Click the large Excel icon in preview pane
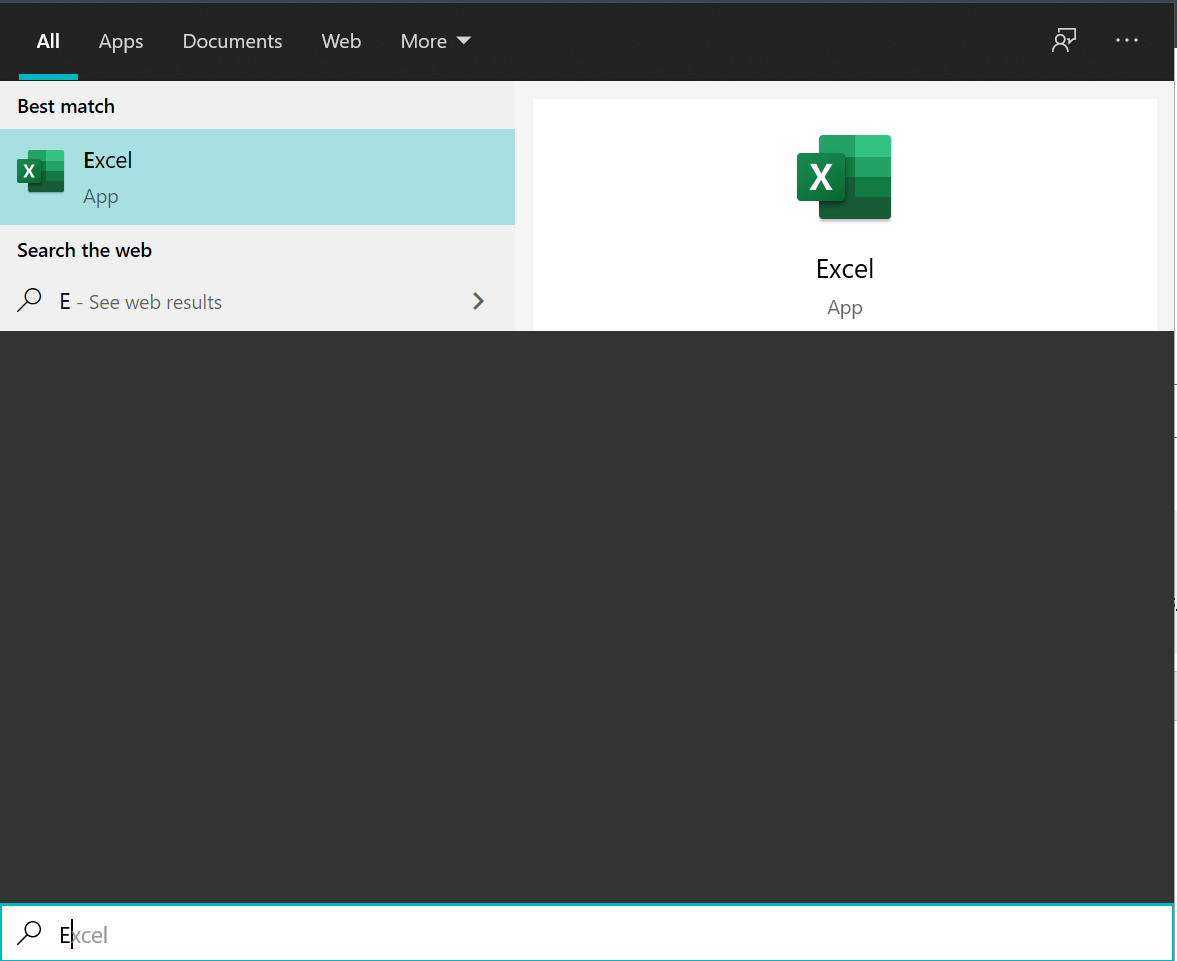The height and width of the screenshot is (961, 1177). 844,177
